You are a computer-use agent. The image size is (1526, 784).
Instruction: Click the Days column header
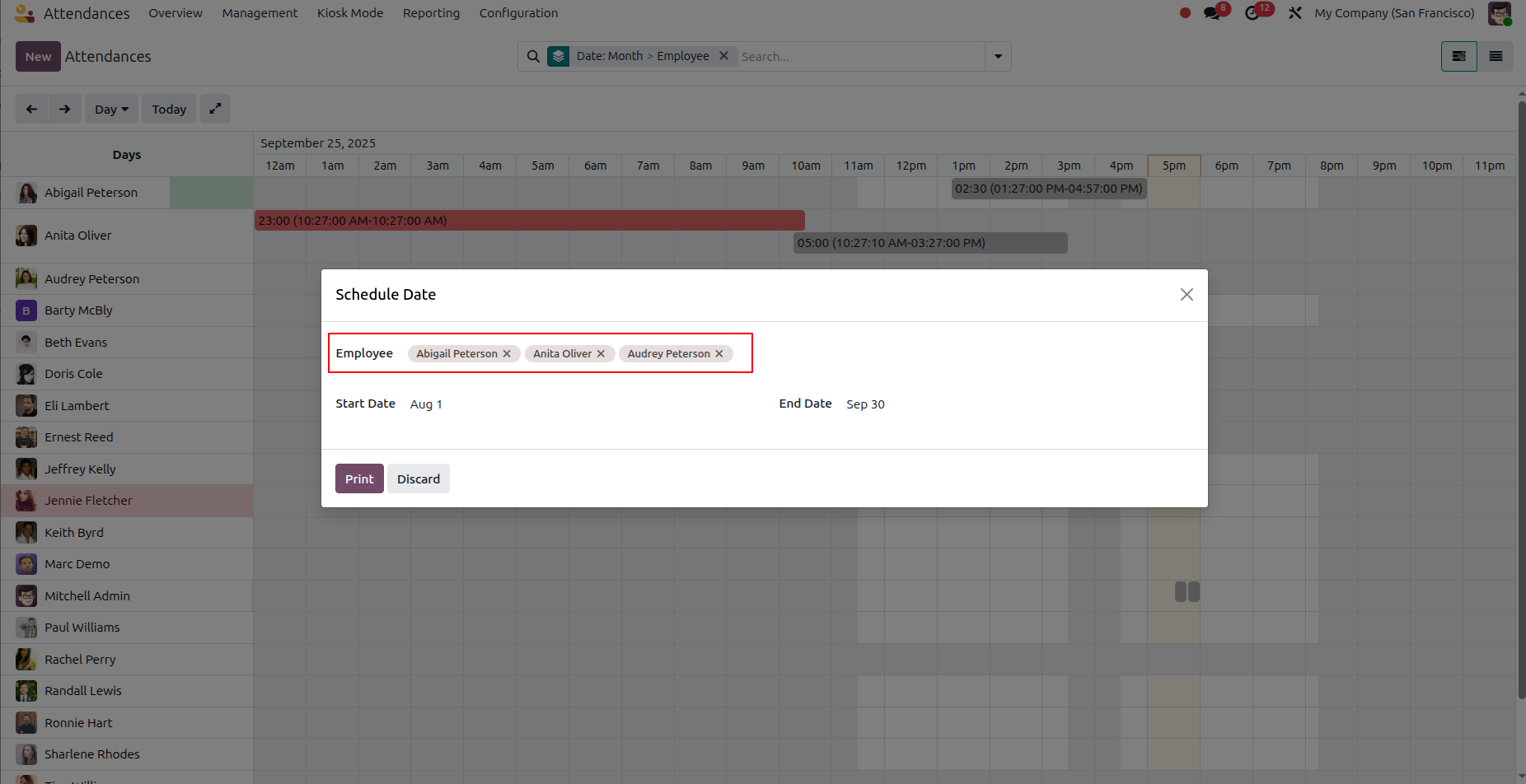[x=127, y=155]
